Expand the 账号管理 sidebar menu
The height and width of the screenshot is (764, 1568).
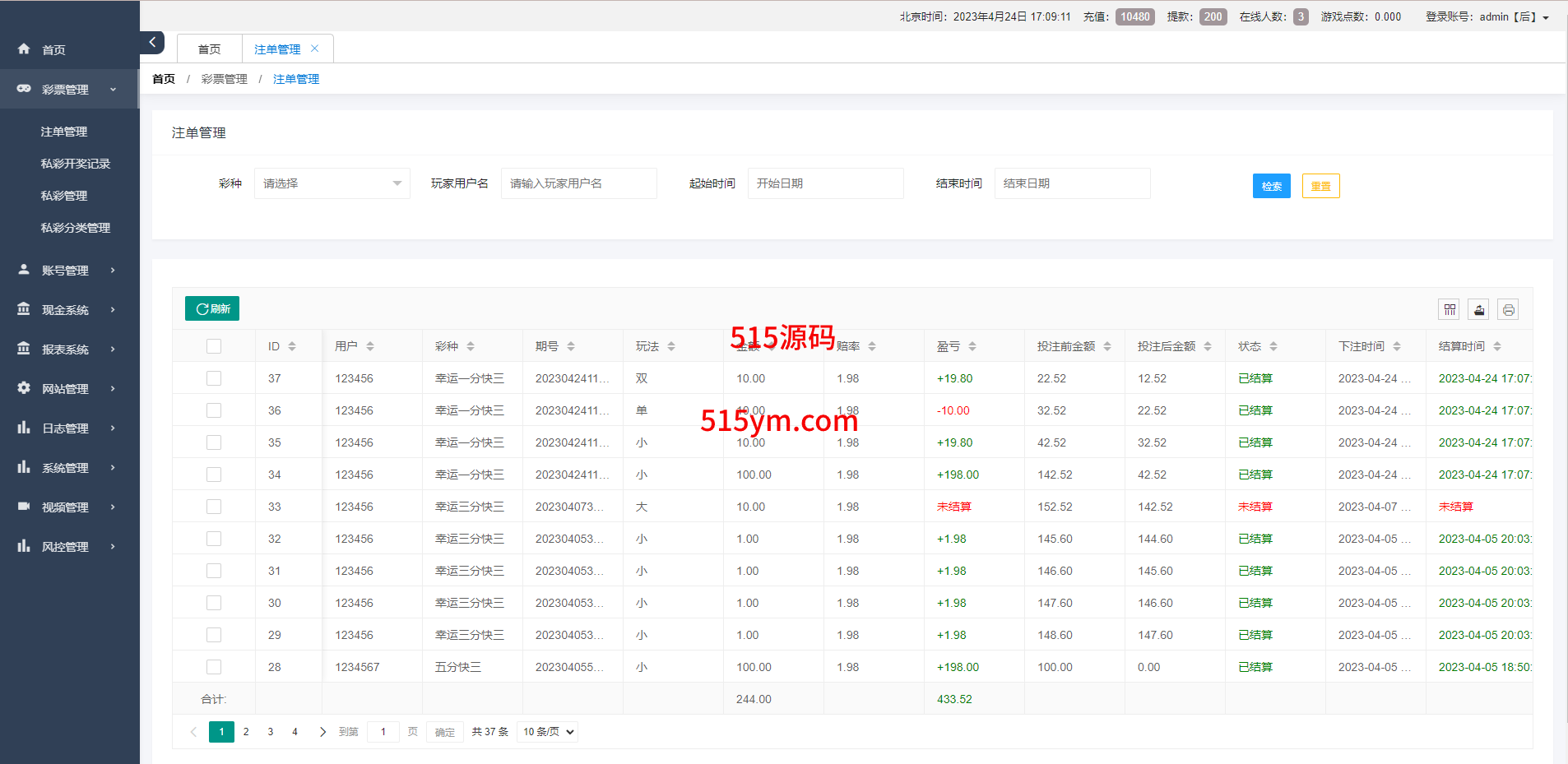66,270
